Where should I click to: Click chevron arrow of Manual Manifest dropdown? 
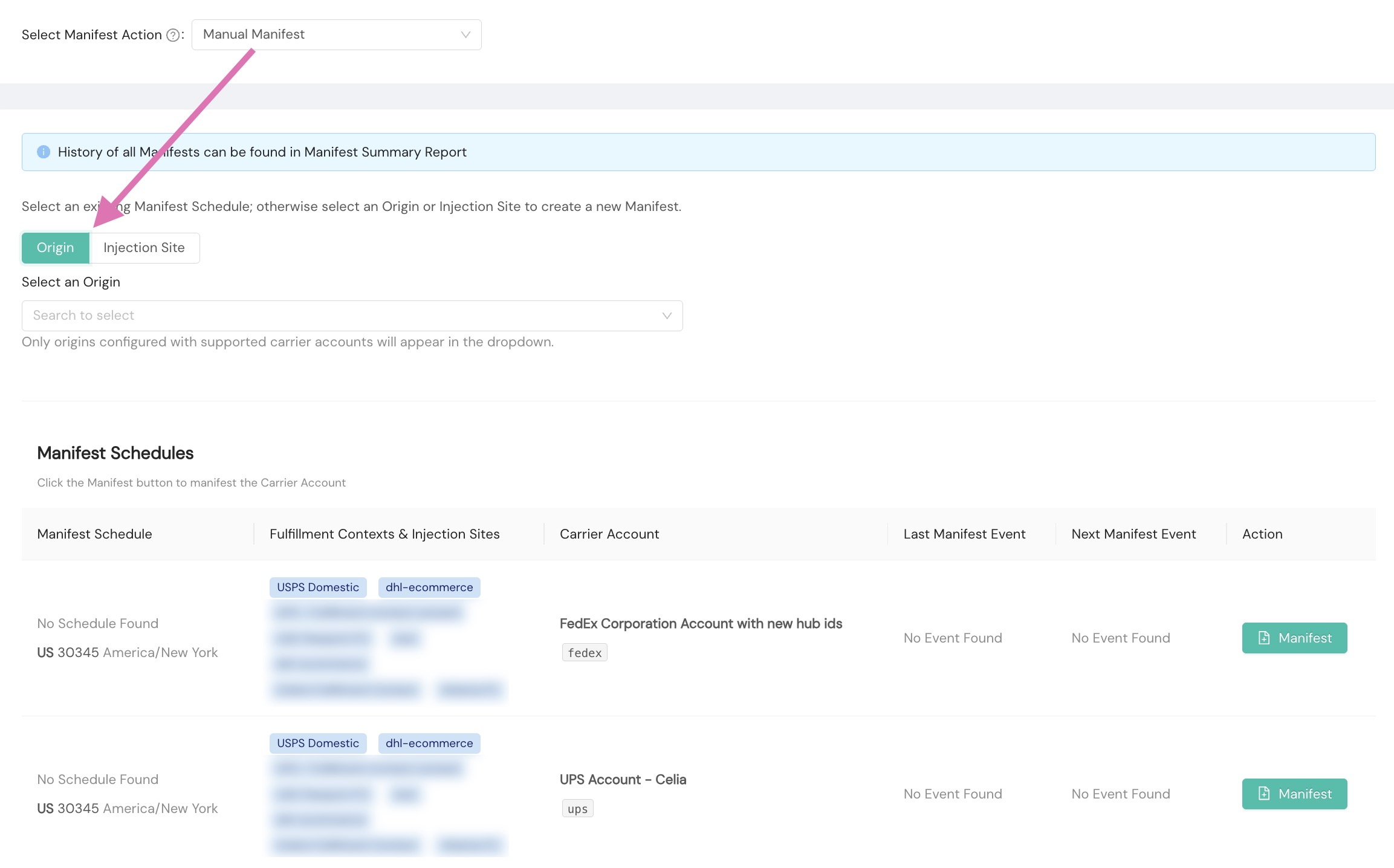coord(465,34)
